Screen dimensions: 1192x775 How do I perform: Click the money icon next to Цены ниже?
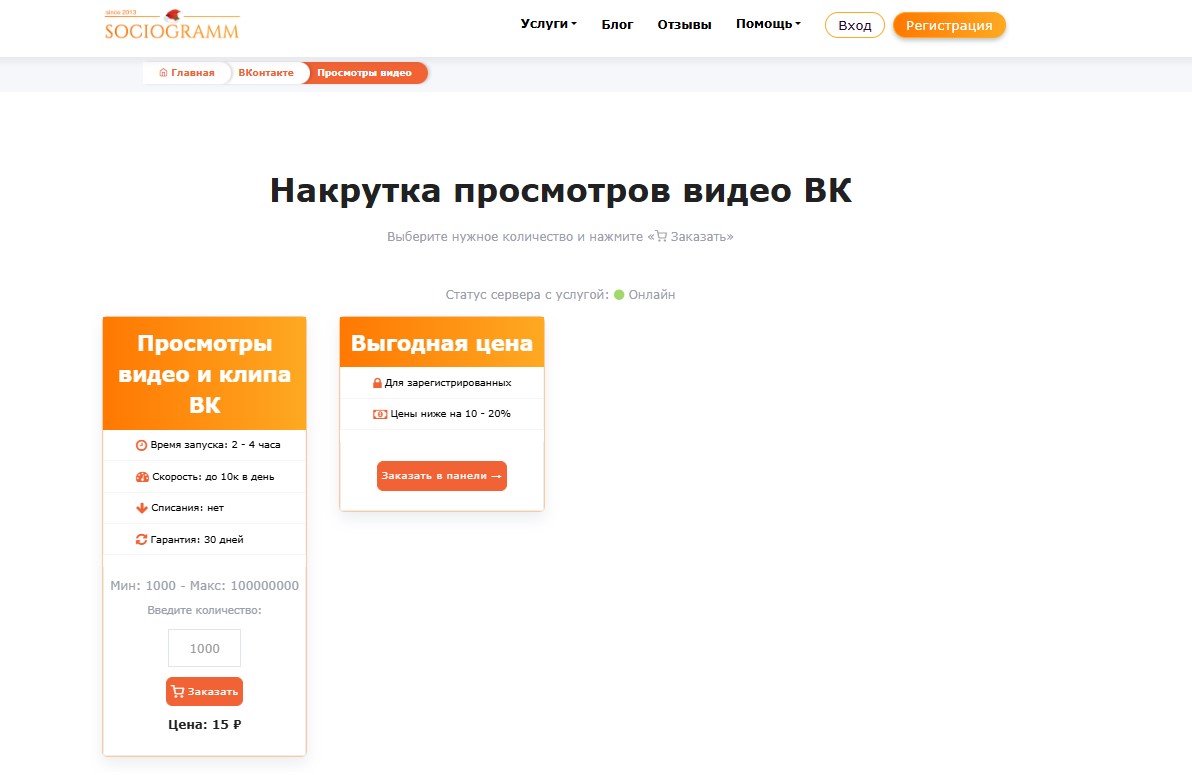tap(379, 414)
